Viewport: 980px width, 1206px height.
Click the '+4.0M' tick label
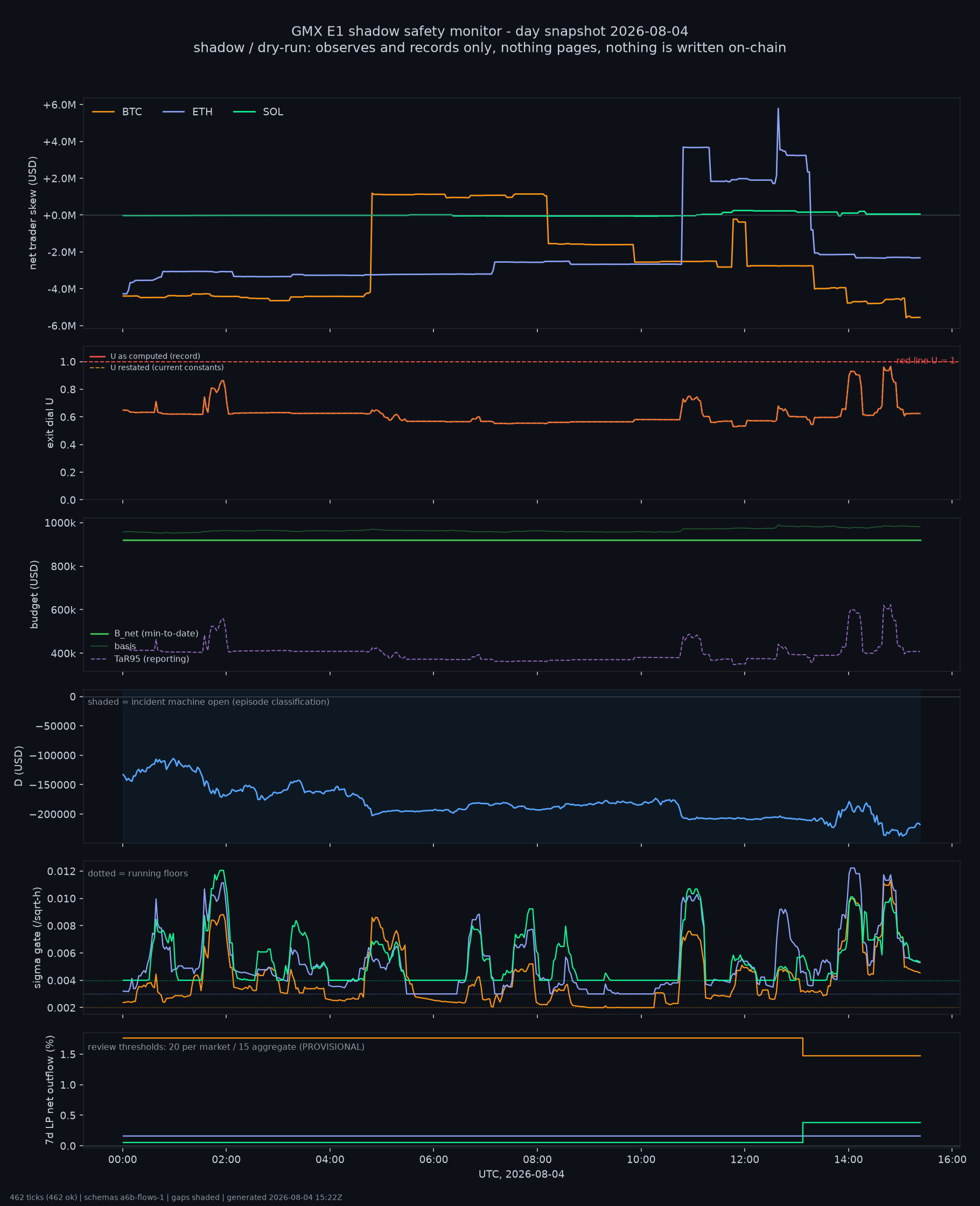(x=59, y=142)
